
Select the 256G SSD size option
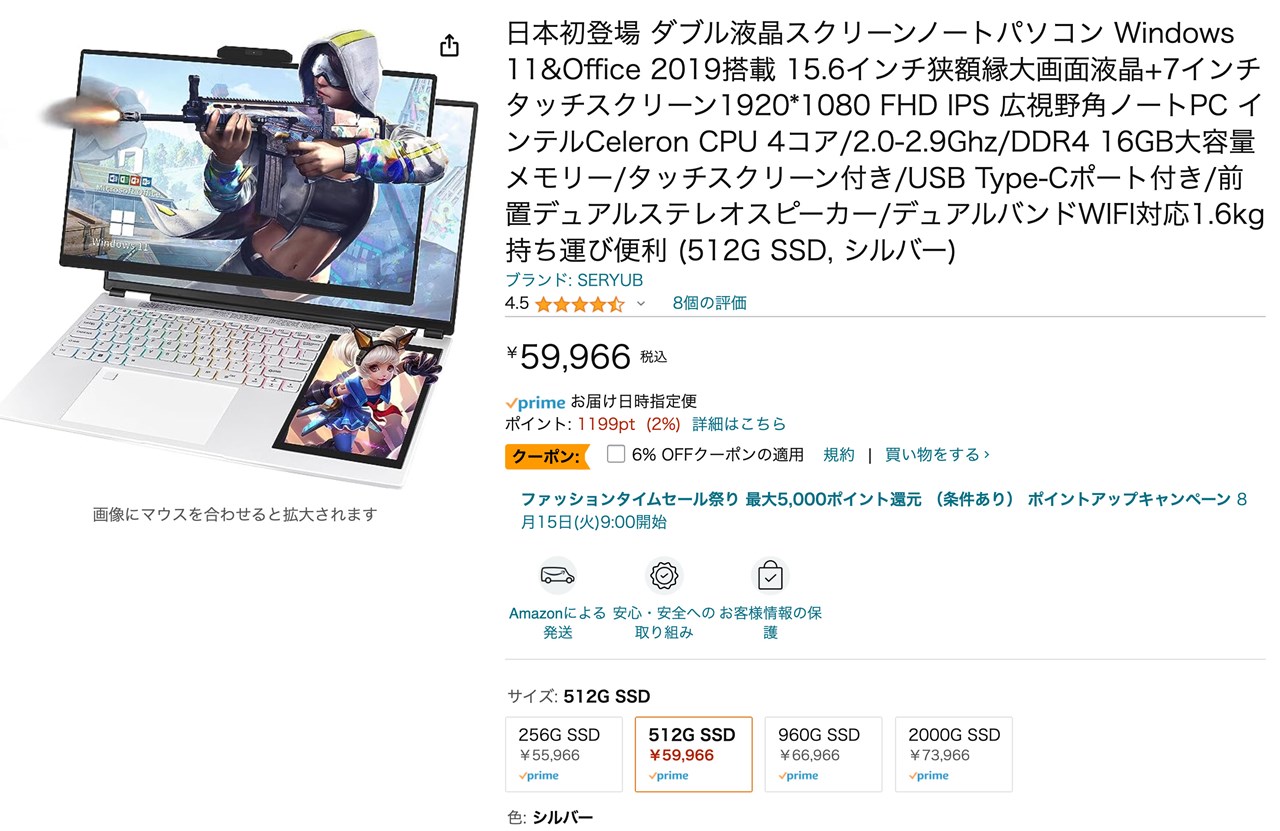click(564, 754)
